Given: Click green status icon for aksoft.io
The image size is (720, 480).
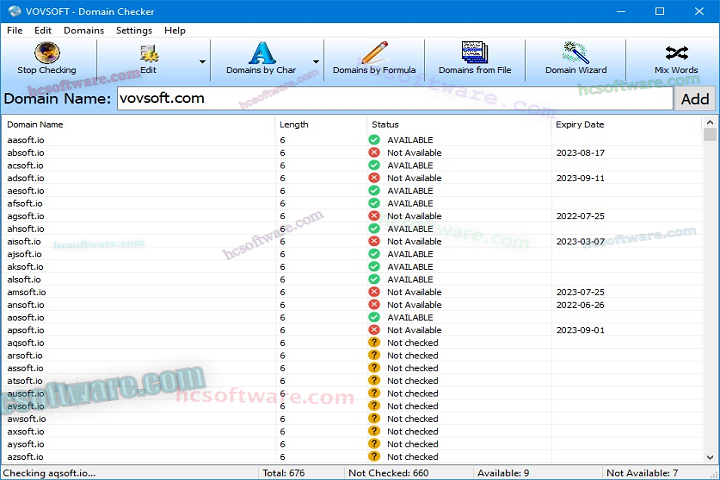Looking at the screenshot, I should click(374, 266).
